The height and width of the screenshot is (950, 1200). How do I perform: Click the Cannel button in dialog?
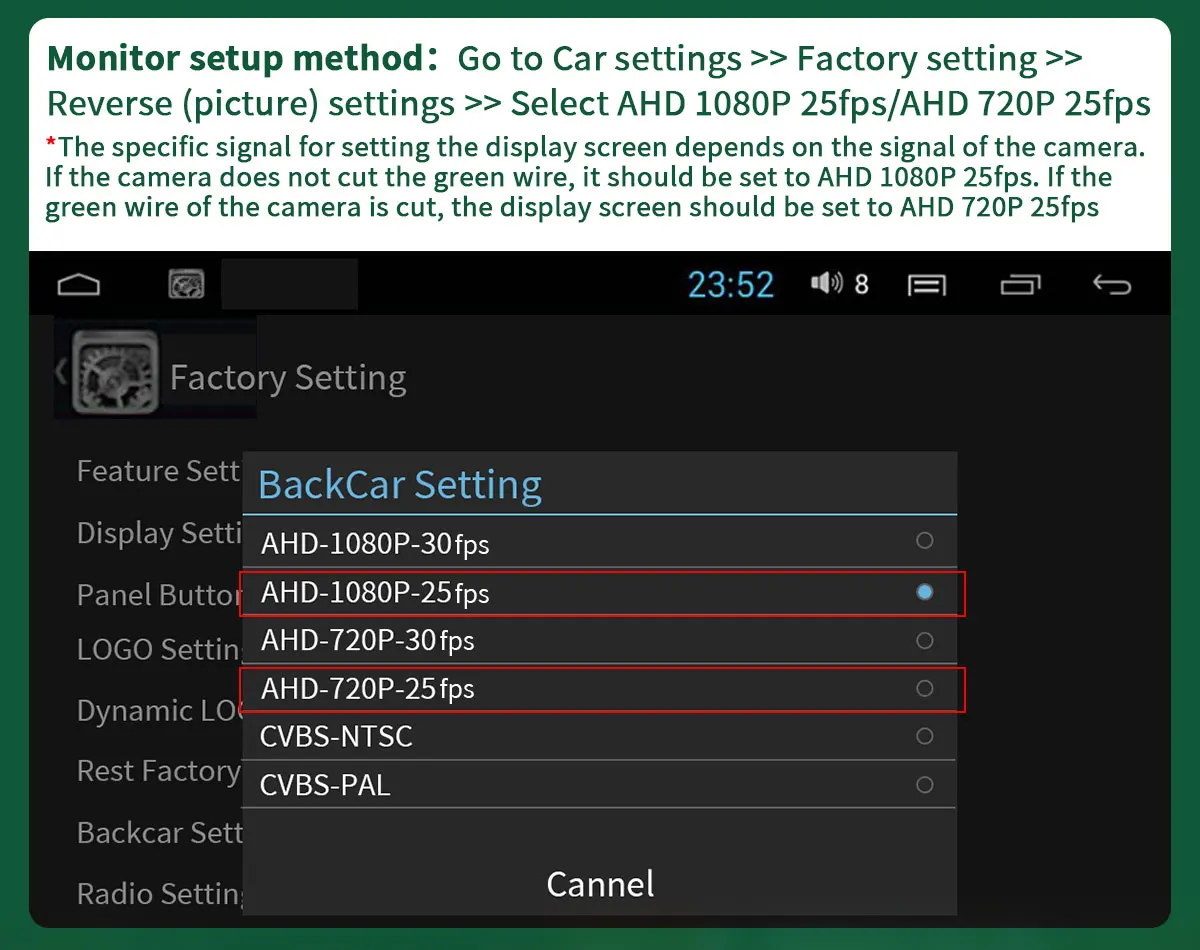600,884
